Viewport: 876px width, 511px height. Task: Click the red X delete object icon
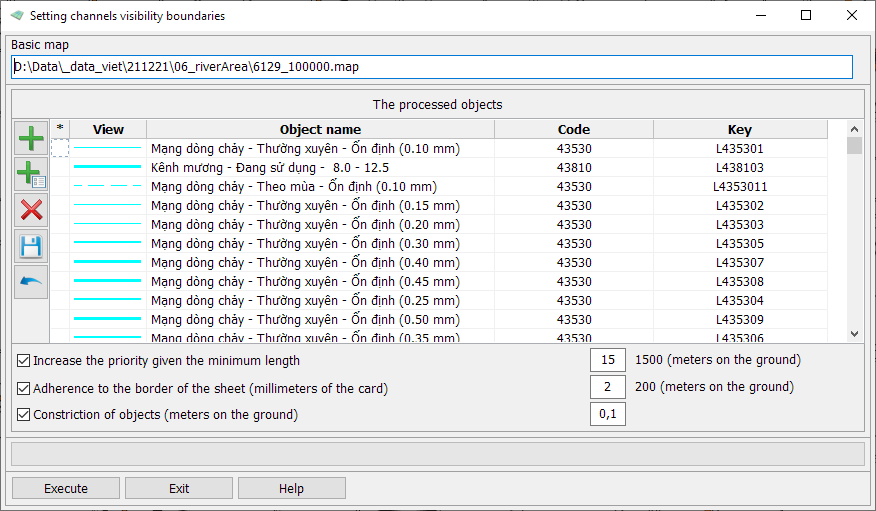tap(31, 210)
